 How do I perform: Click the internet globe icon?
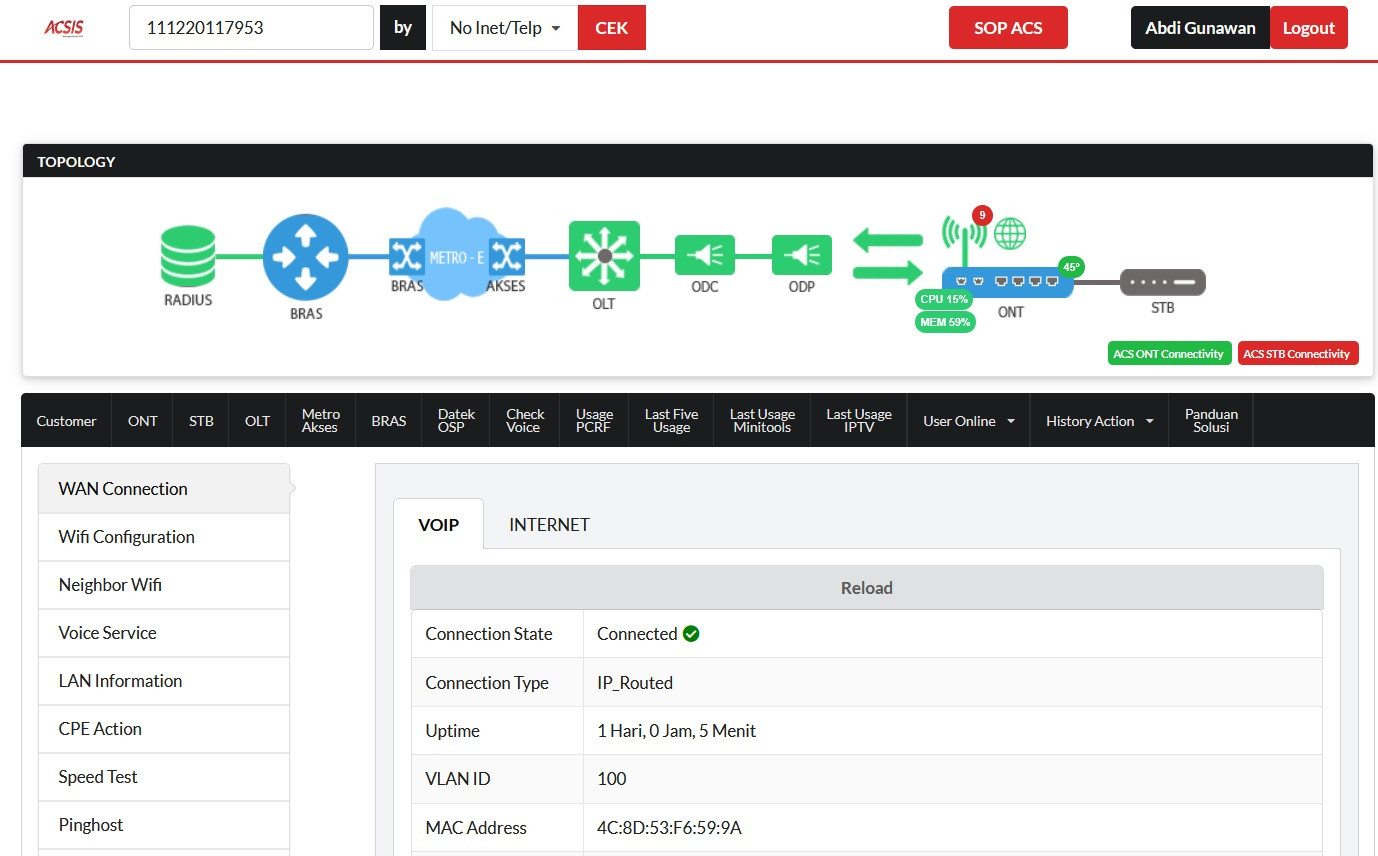[x=1010, y=234]
